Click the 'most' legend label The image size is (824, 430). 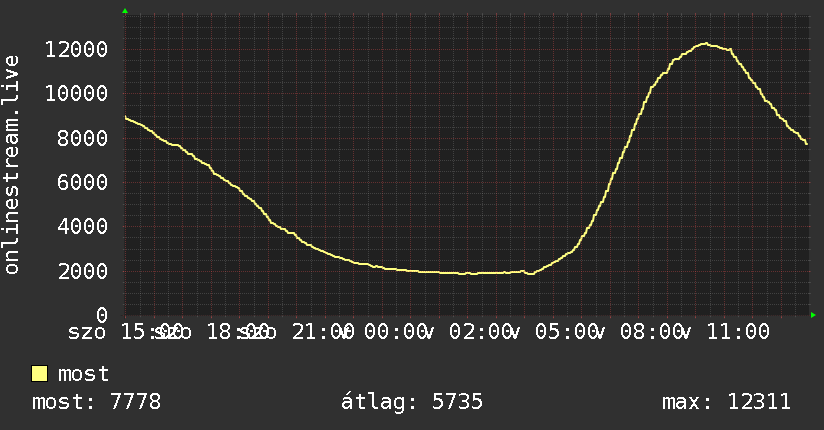coord(83,374)
